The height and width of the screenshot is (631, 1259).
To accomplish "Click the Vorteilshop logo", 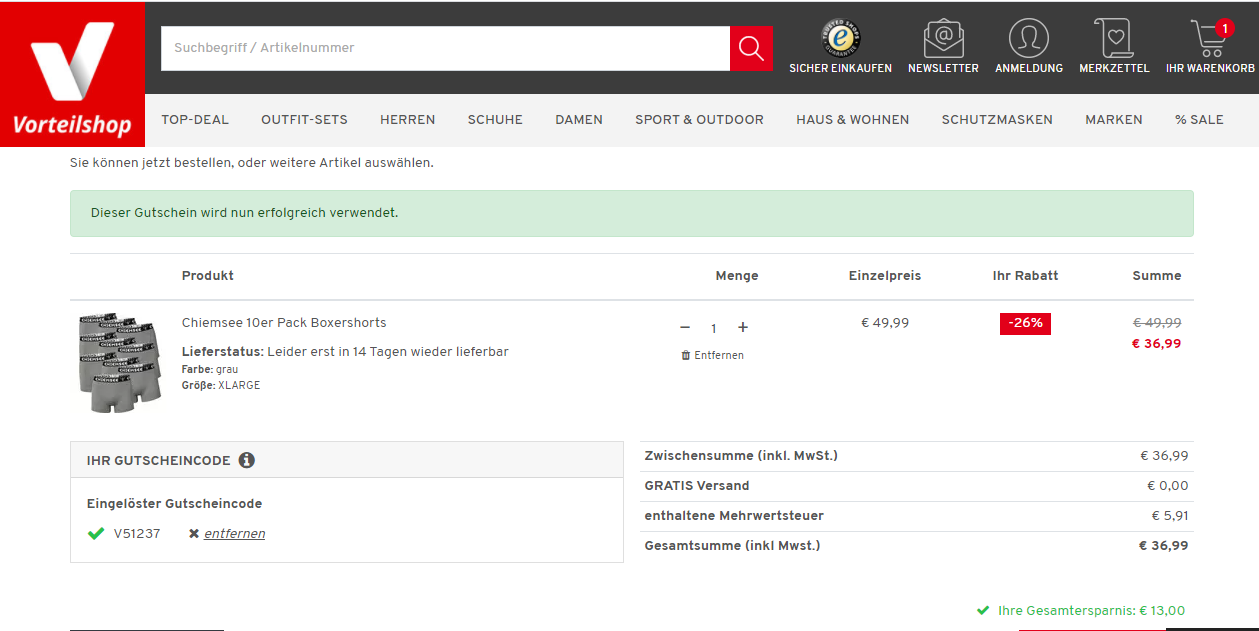I will (x=72, y=74).
